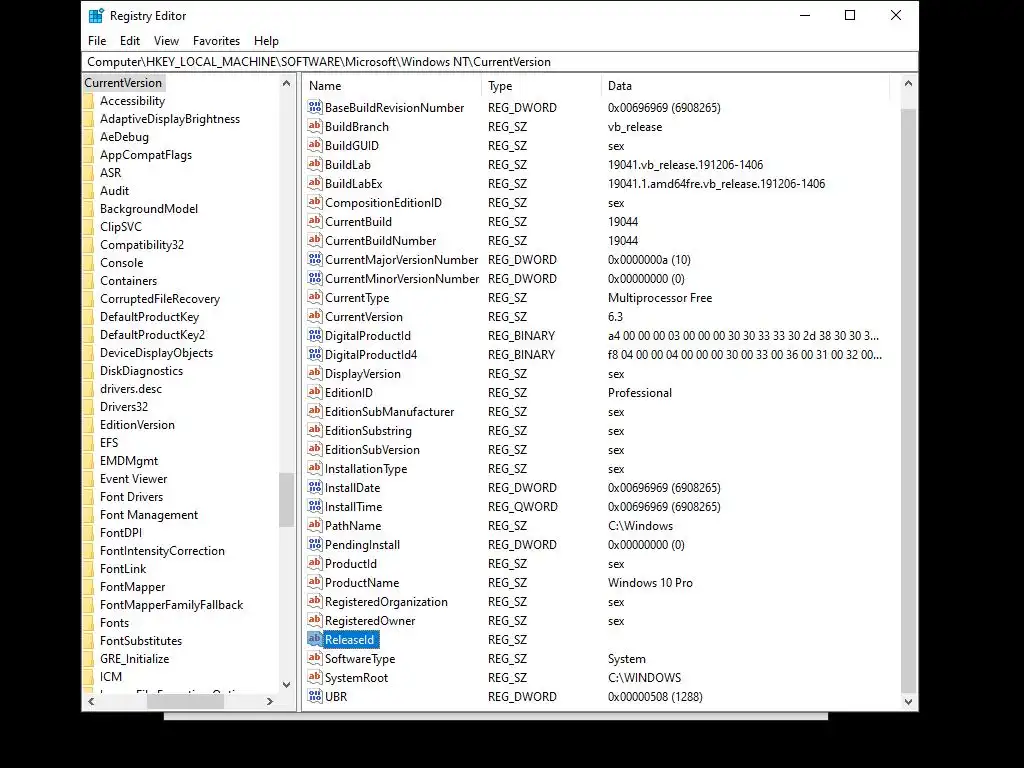Select the CurrentVersion key in tree

click(123, 83)
